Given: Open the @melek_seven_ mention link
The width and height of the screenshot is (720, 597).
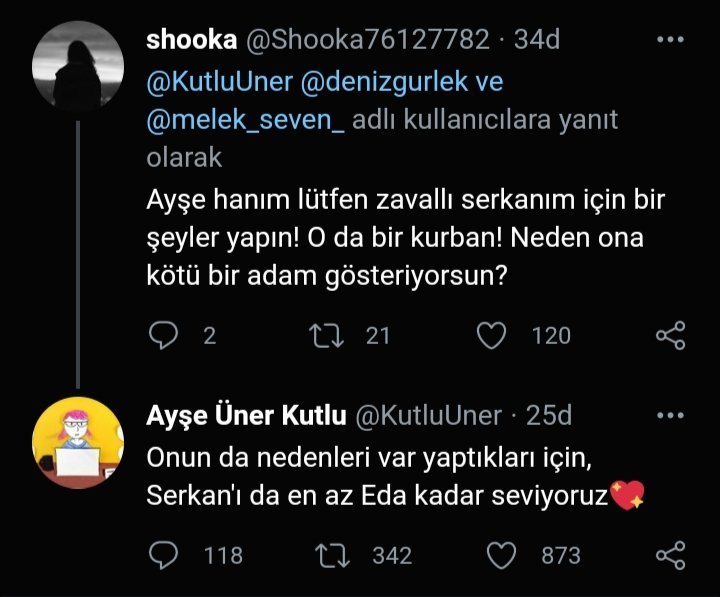Looking at the screenshot, I should (246, 121).
